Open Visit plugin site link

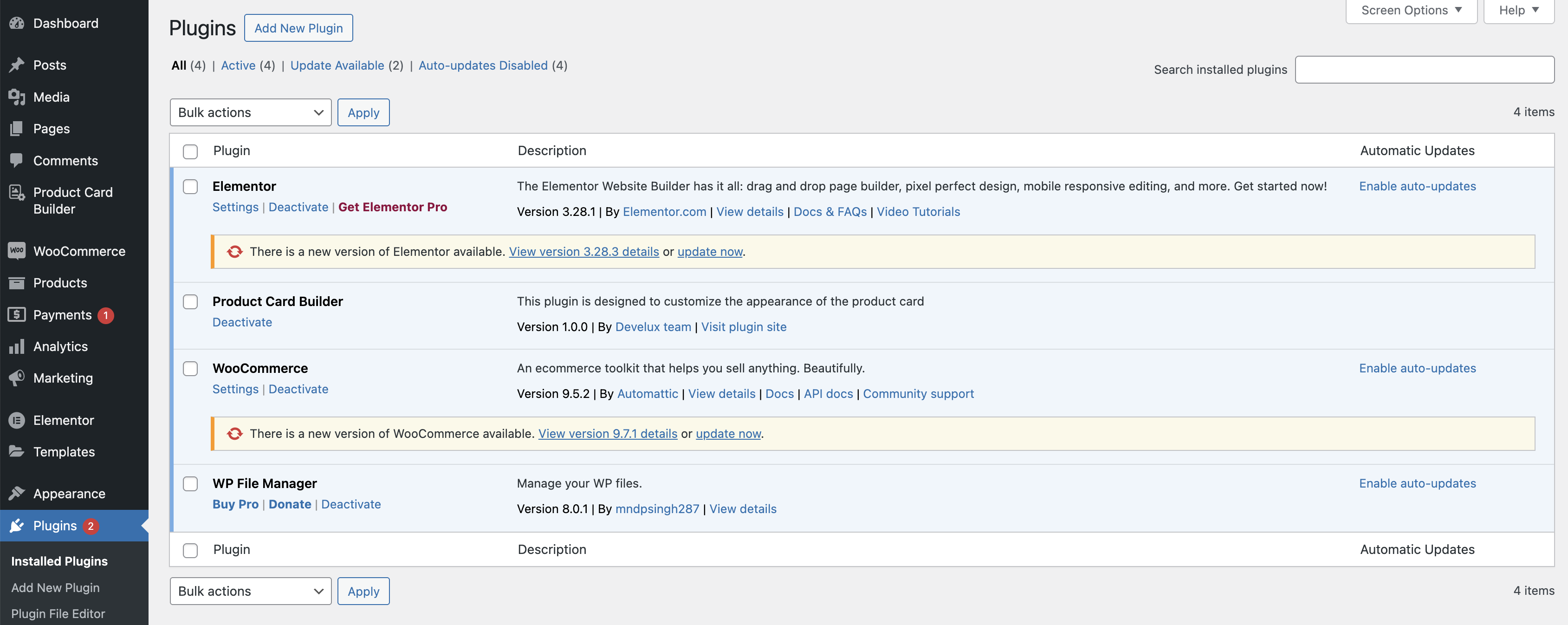744,327
